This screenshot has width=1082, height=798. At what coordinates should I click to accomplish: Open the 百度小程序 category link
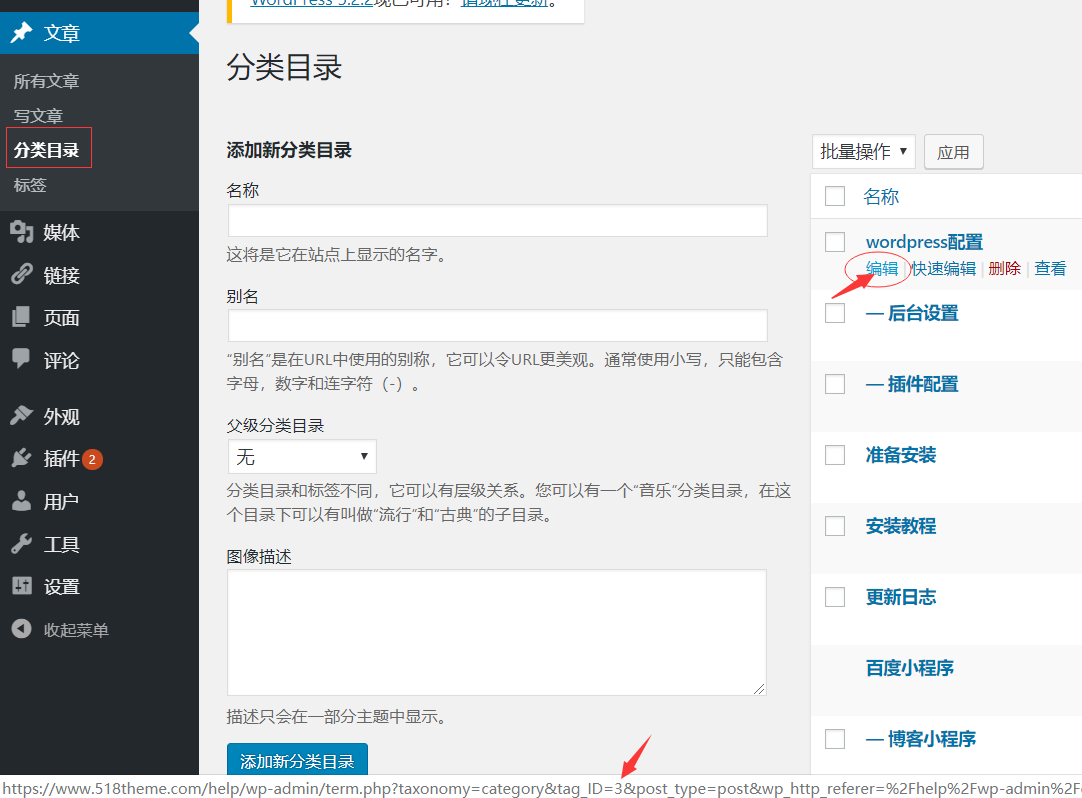coord(909,668)
